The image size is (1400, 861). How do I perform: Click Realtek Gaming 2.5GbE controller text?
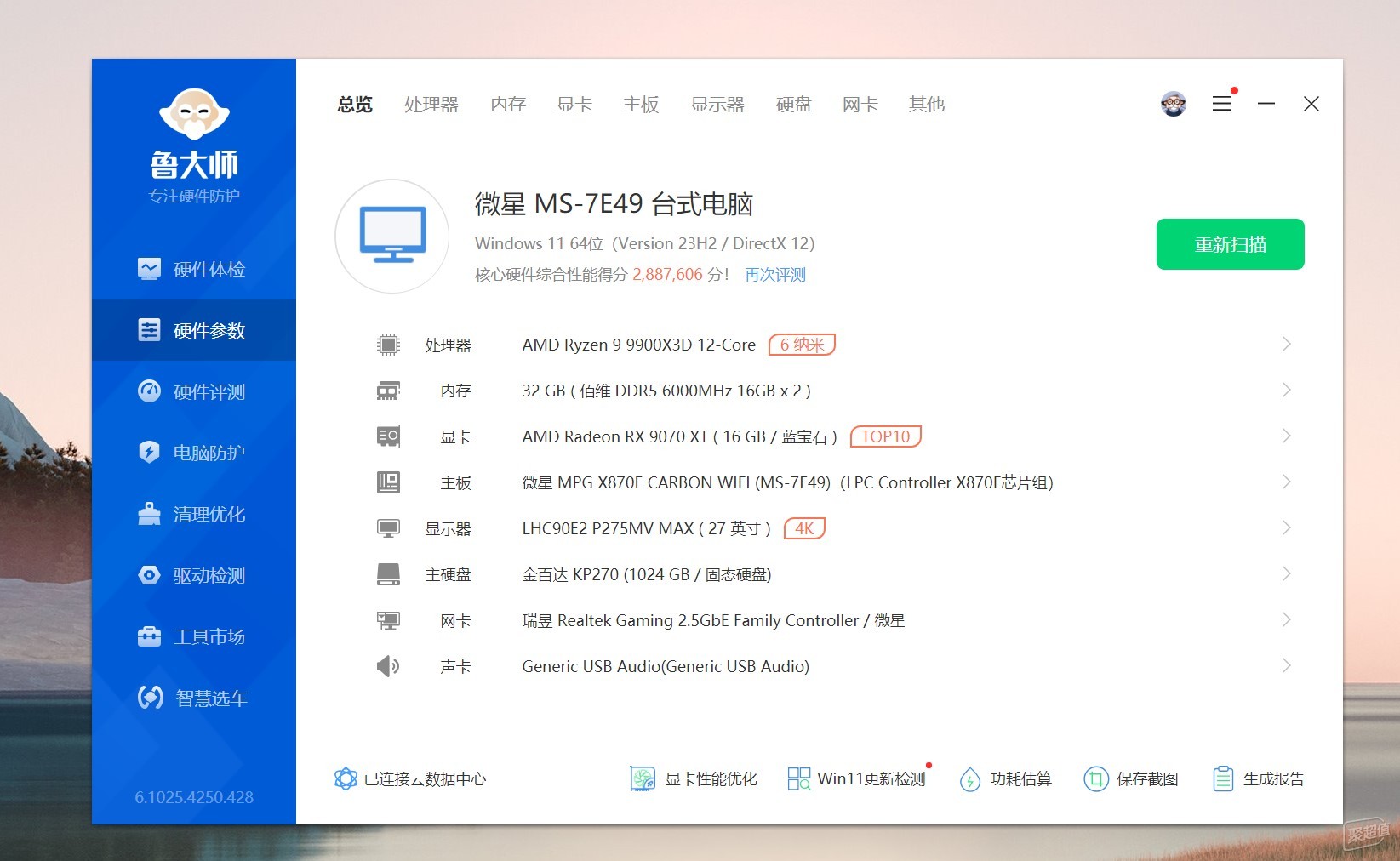click(x=713, y=620)
